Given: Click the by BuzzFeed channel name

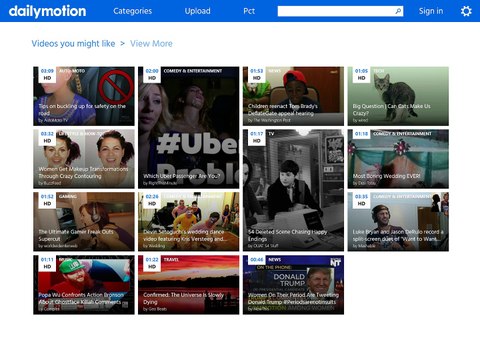Looking at the screenshot, I should [50, 183].
